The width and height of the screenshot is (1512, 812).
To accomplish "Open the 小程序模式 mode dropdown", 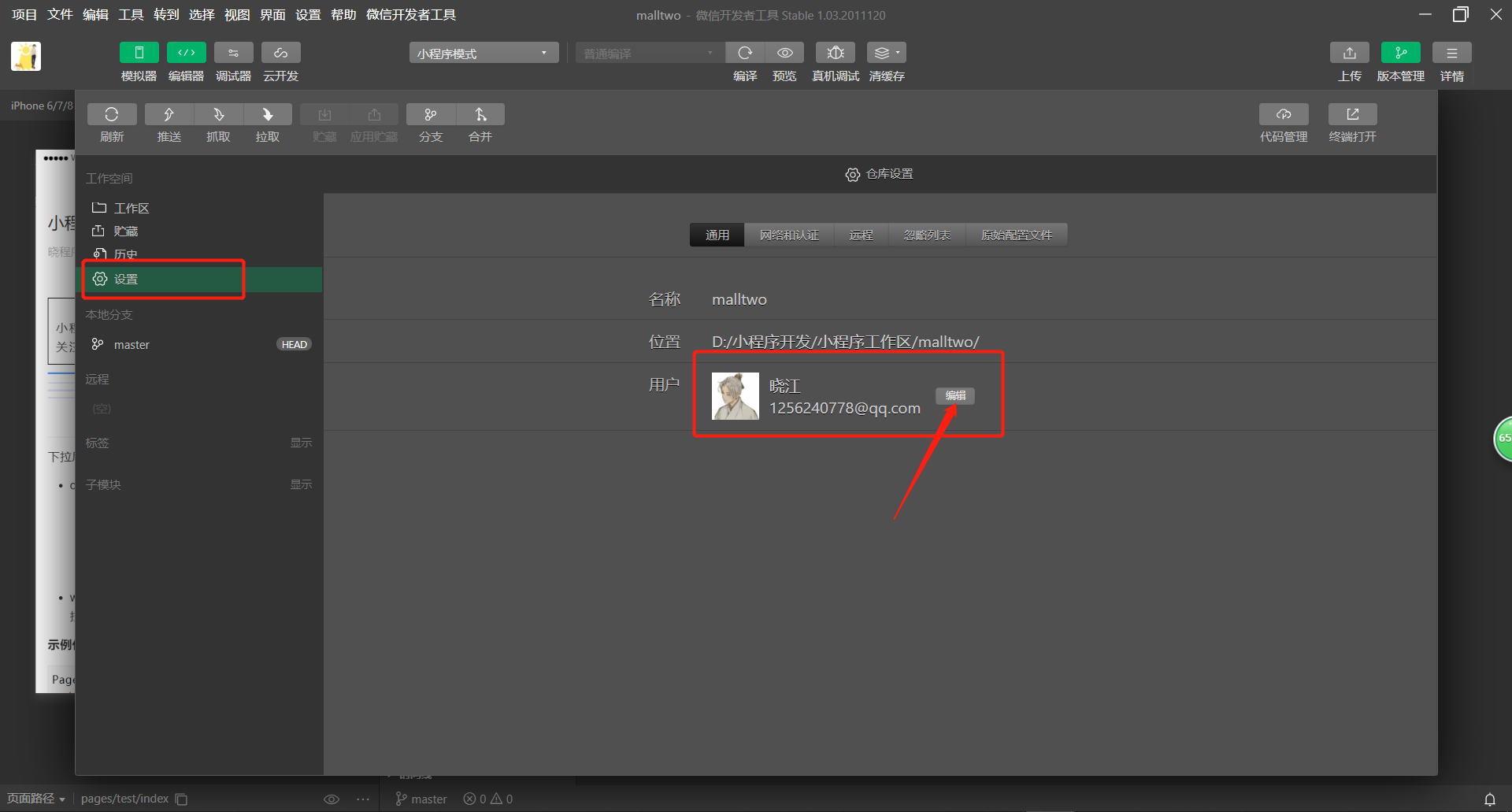I will pyautogui.click(x=484, y=53).
